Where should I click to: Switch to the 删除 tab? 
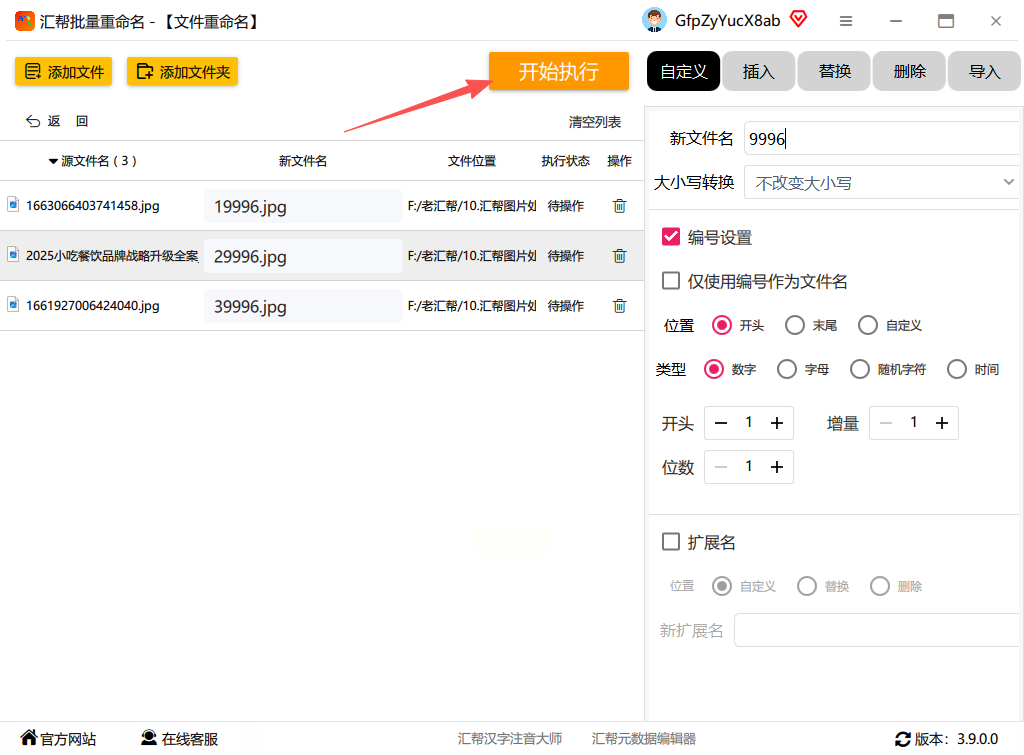909,71
